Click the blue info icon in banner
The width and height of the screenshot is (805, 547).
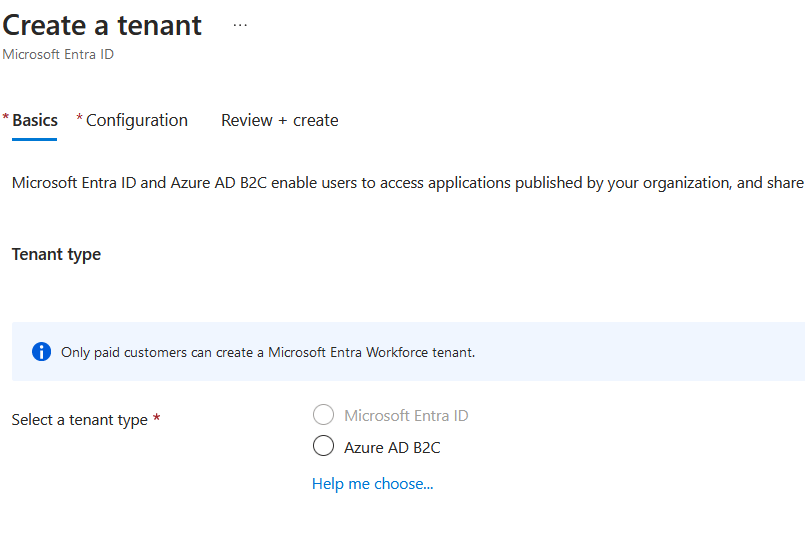pos(42,352)
